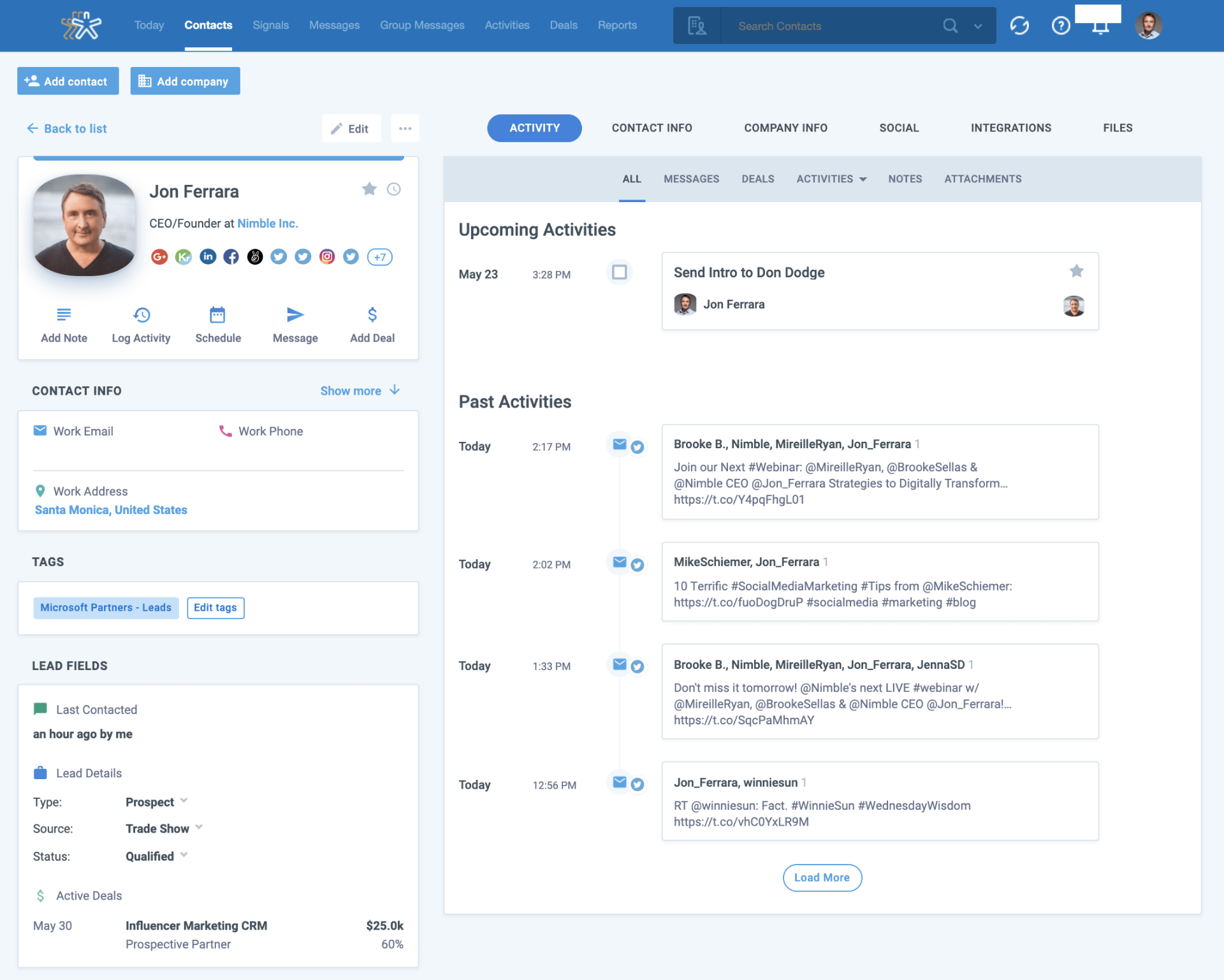Open Jon Ferrara's AngelList profile icon
The width and height of the screenshot is (1224, 980).
(x=255, y=257)
